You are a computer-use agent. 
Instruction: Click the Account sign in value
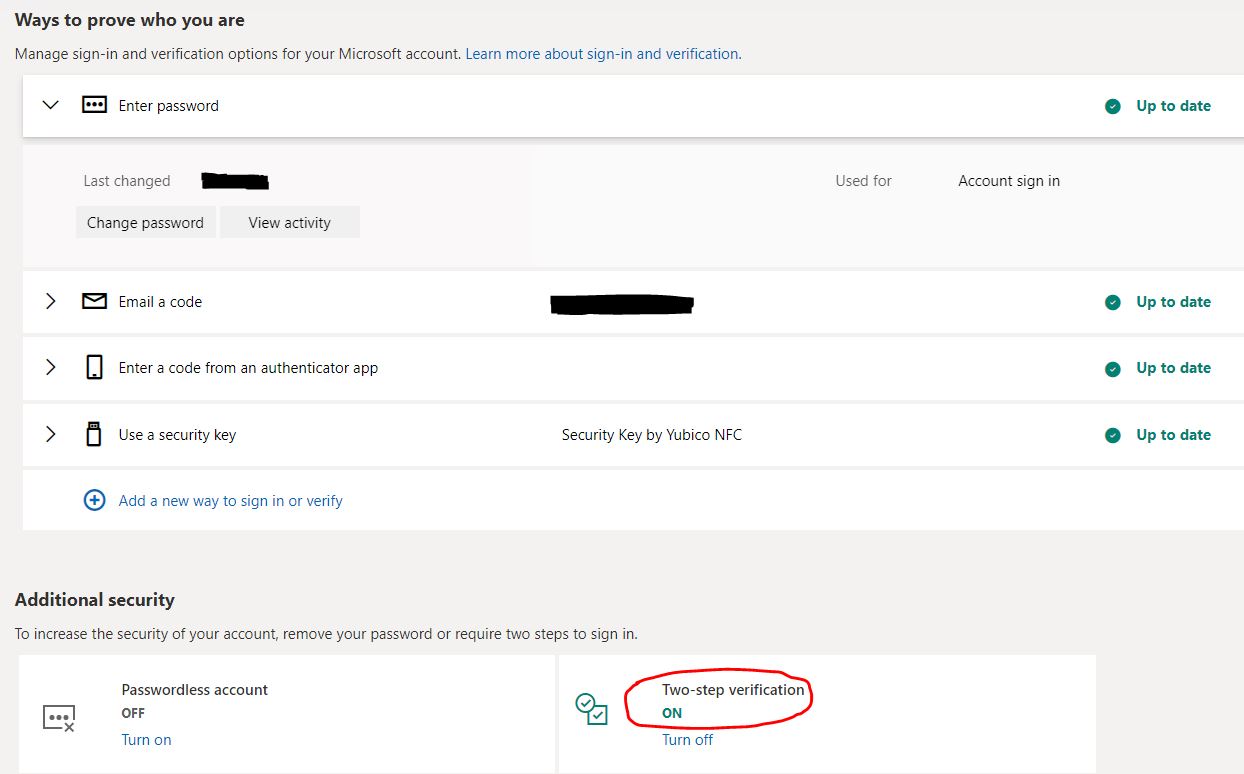click(x=1009, y=181)
